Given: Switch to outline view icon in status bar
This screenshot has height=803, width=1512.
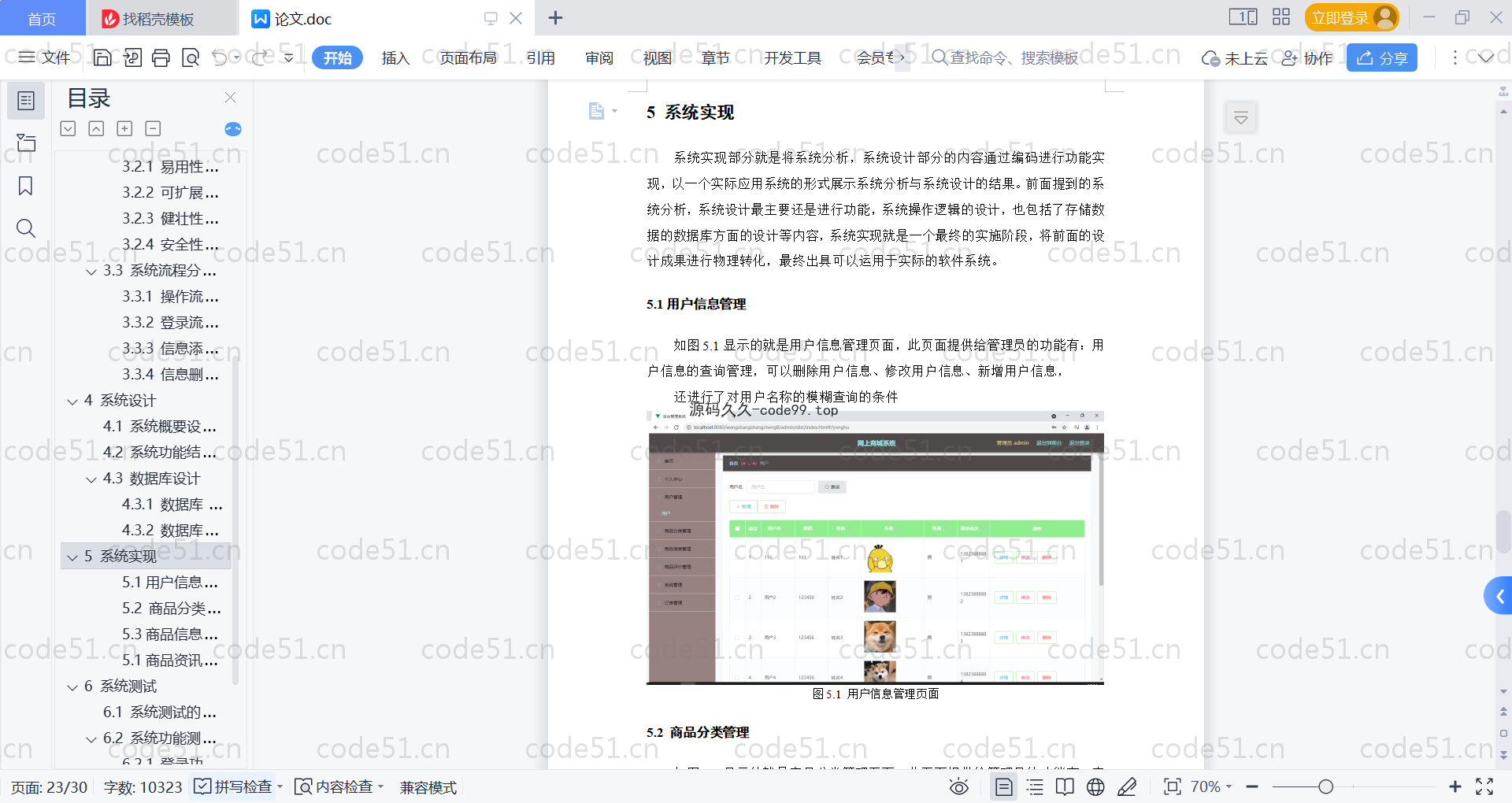Looking at the screenshot, I should coord(1035,786).
